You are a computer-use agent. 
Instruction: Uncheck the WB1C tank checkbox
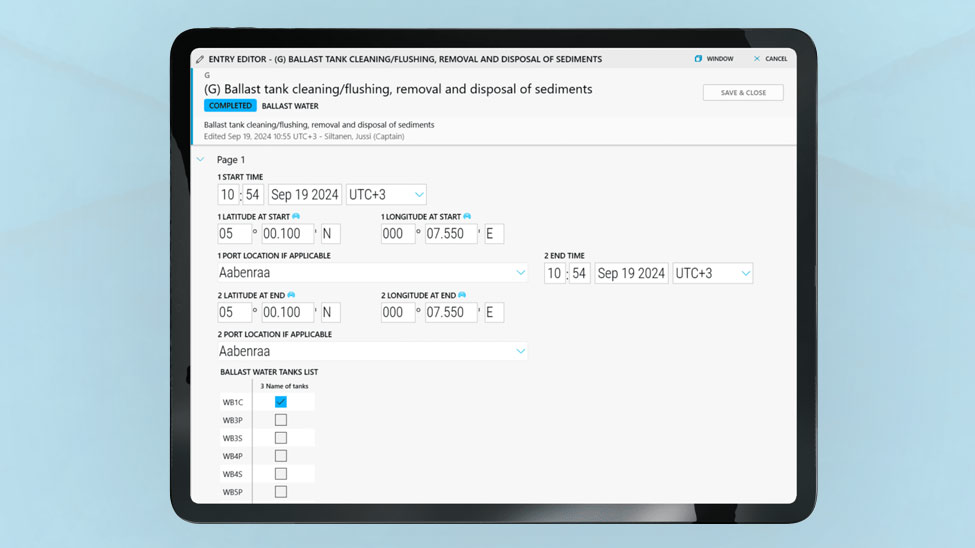281,402
